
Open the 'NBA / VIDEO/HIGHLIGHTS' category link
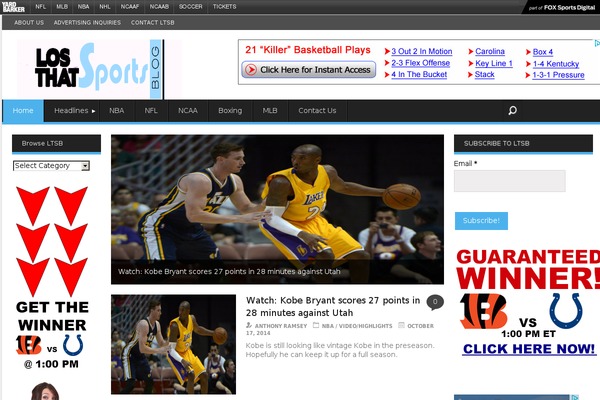coord(357,326)
